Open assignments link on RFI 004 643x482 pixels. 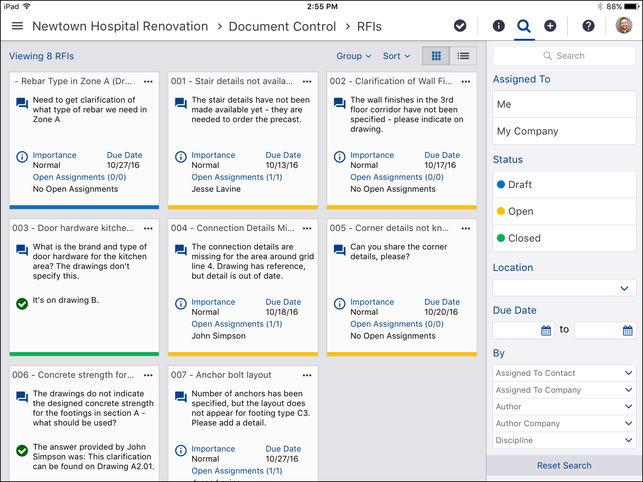(x=227, y=324)
